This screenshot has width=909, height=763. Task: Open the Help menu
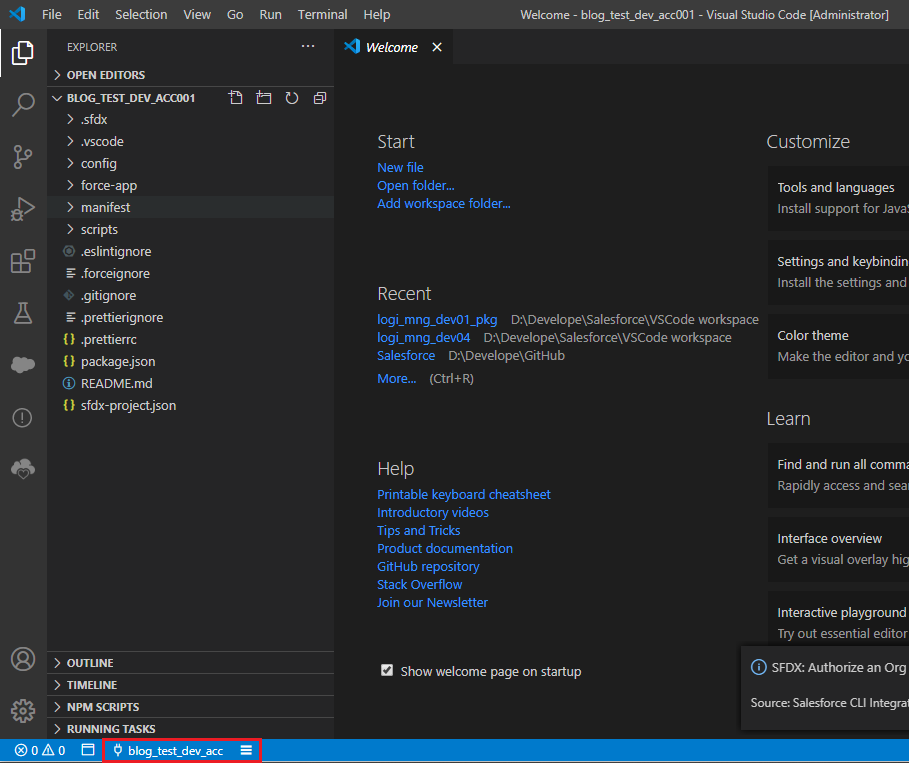pyautogui.click(x=377, y=14)
